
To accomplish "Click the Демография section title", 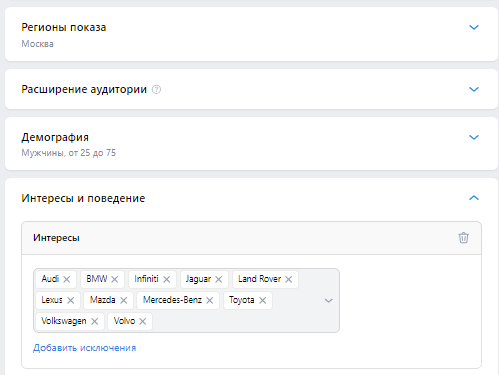I will pos(55,137).
